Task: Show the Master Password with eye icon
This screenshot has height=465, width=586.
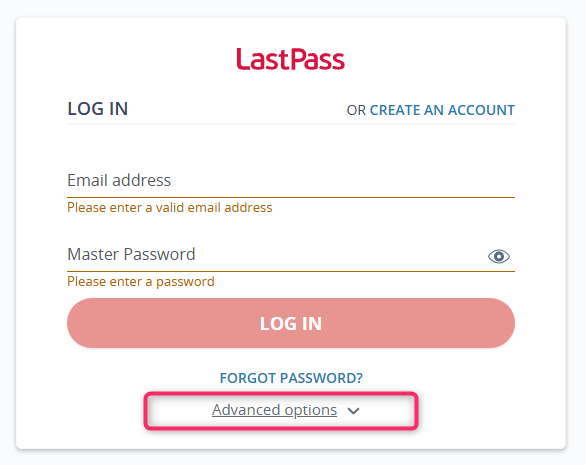Action: tap(499, 256)
